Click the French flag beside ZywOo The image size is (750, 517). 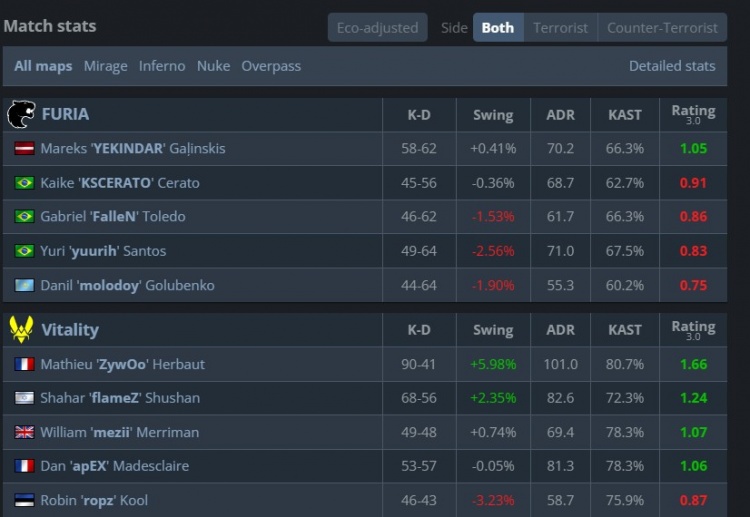tap(25, 364)
